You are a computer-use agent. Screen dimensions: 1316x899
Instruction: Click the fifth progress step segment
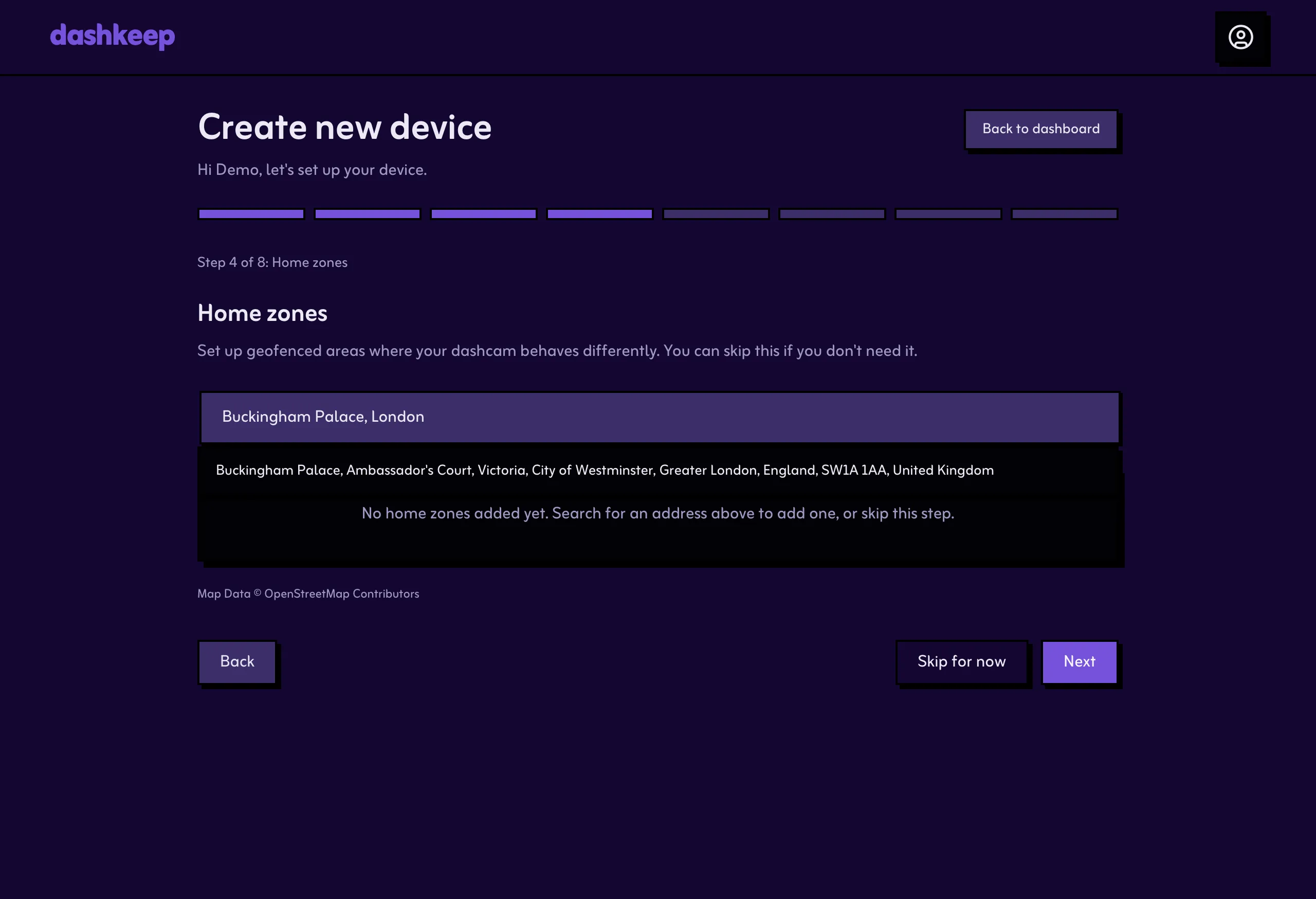point(716,214)
